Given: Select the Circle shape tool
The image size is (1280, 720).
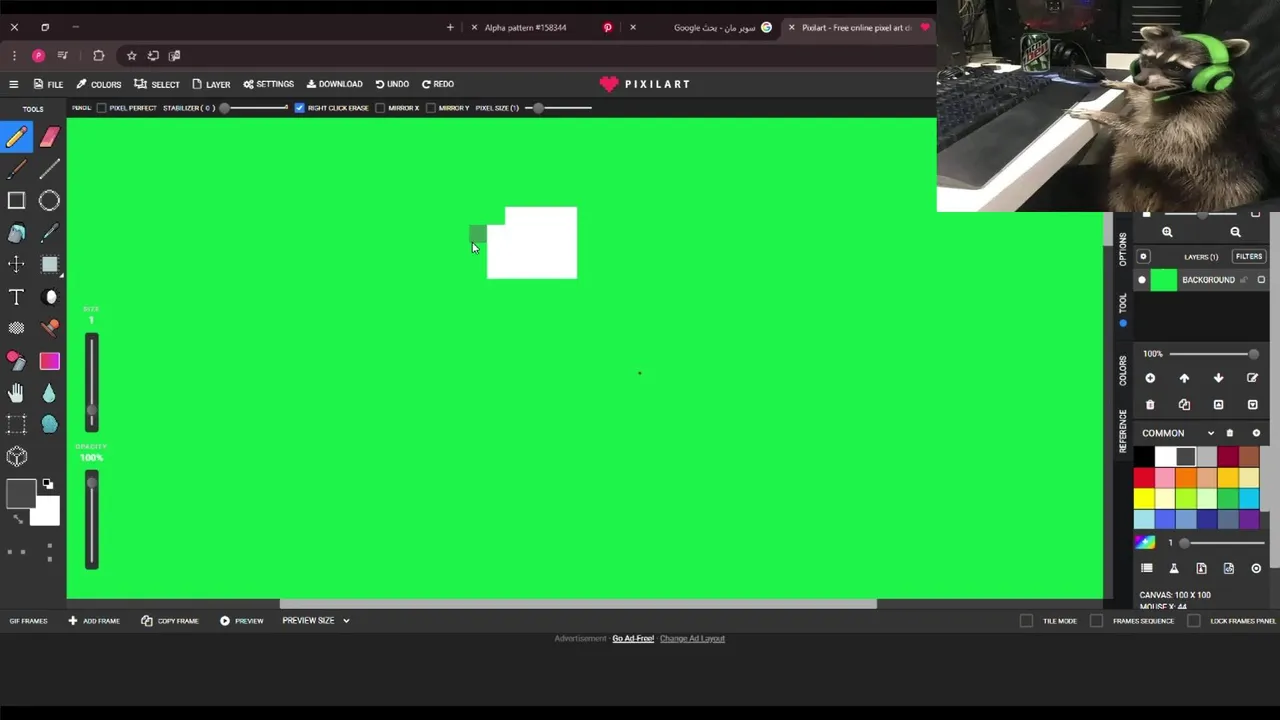Looking at the screenshot, I should [49, 201].
